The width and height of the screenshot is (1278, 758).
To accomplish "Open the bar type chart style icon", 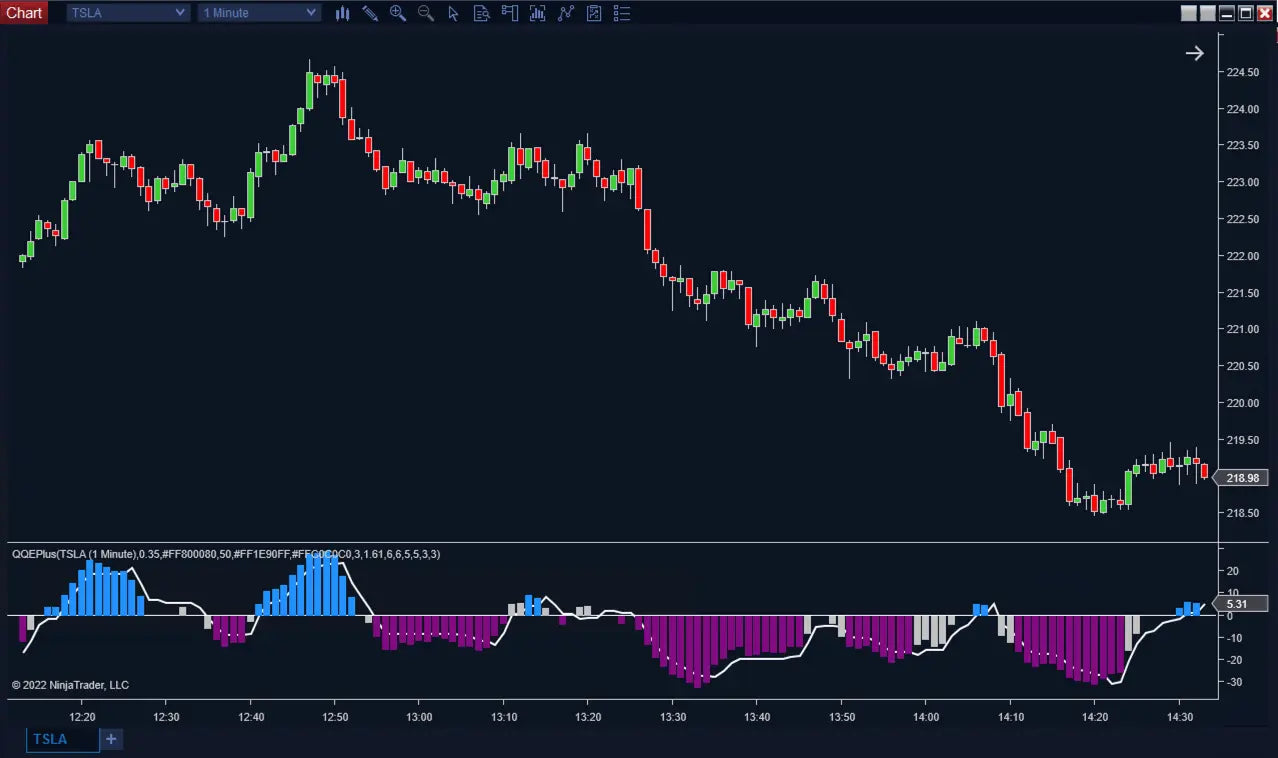I will 342,13.
